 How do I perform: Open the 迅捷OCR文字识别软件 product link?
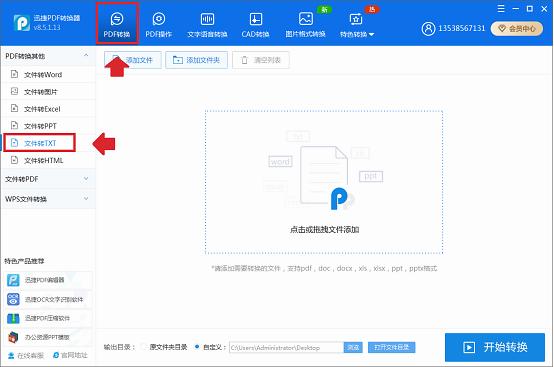[x=48, y=300]
